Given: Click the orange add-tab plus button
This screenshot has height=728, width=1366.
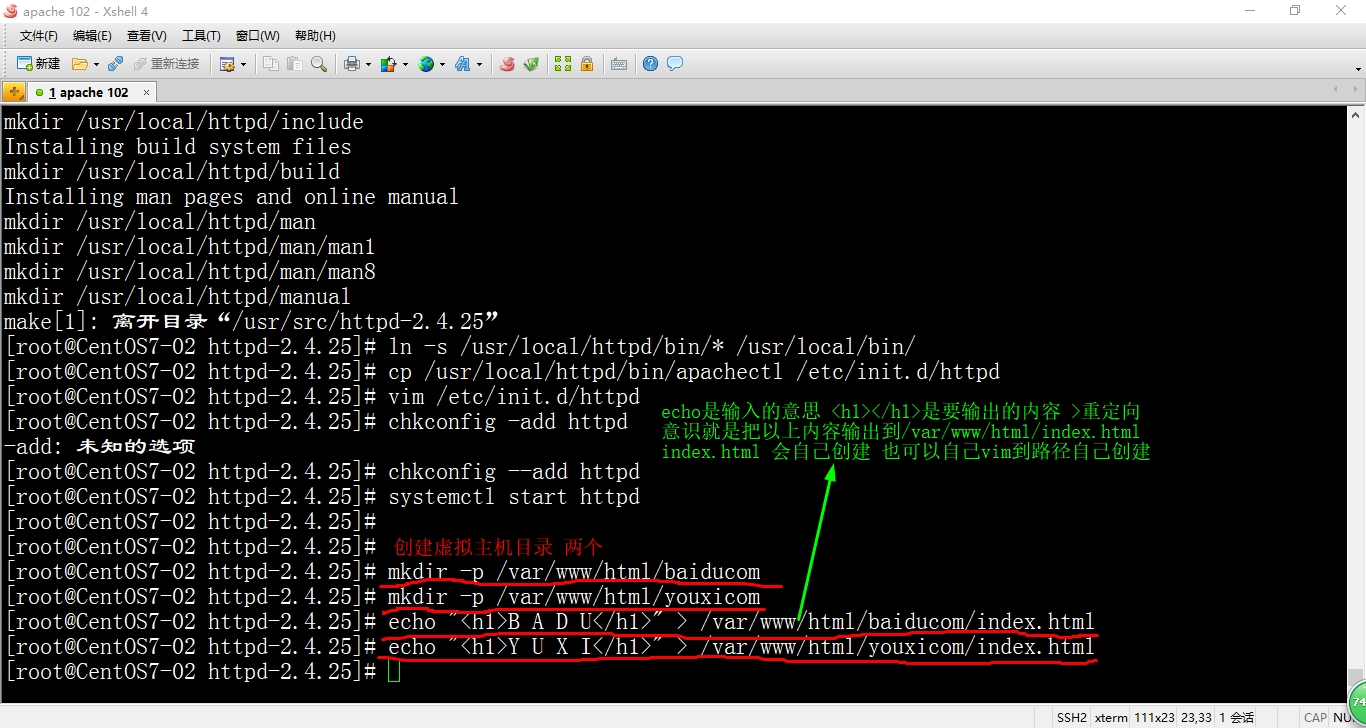Looking at the screenshot, I should (14, 92).
